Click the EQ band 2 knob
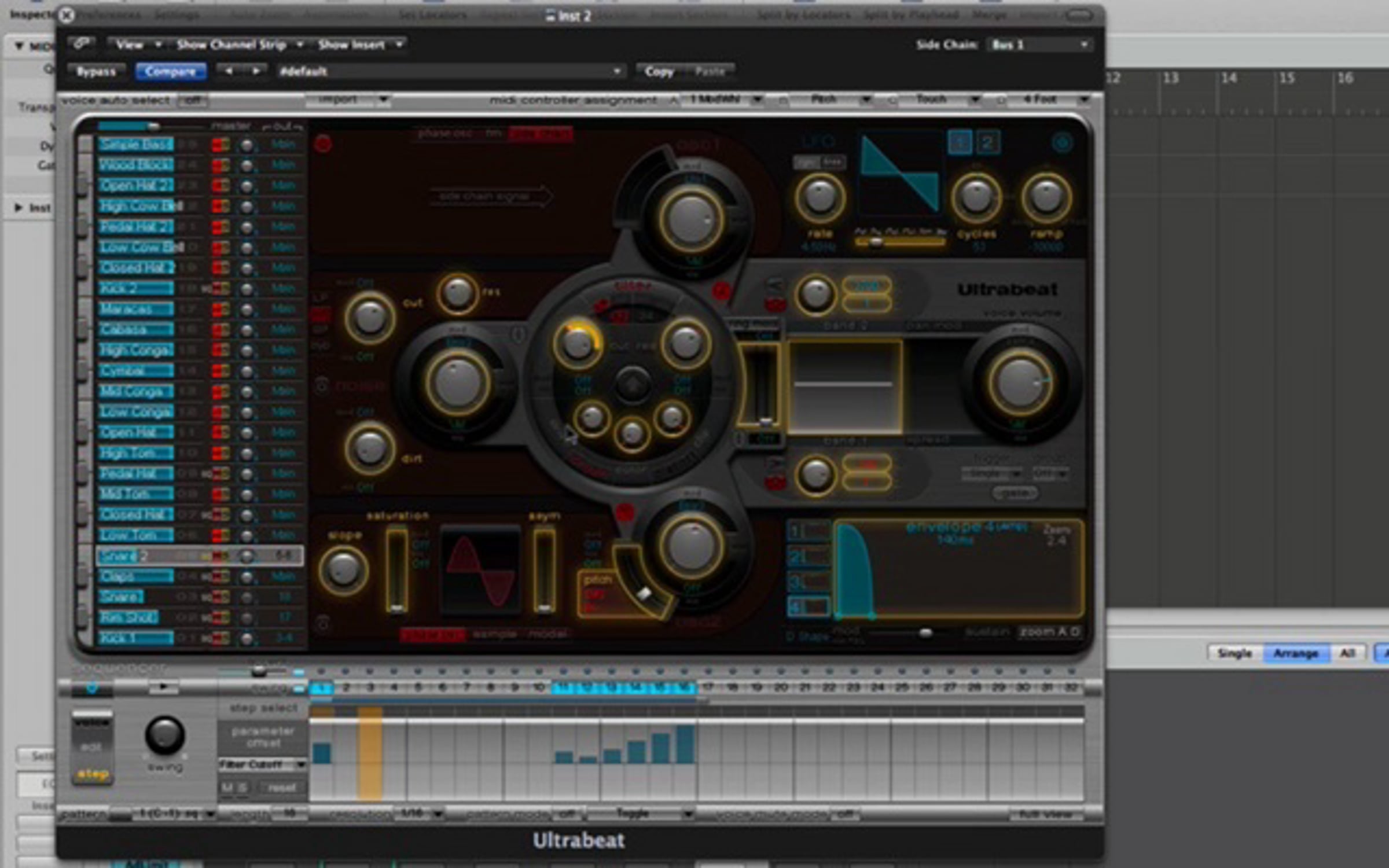Viewport: 1389px width, 868px height. [x=815, y=294]
